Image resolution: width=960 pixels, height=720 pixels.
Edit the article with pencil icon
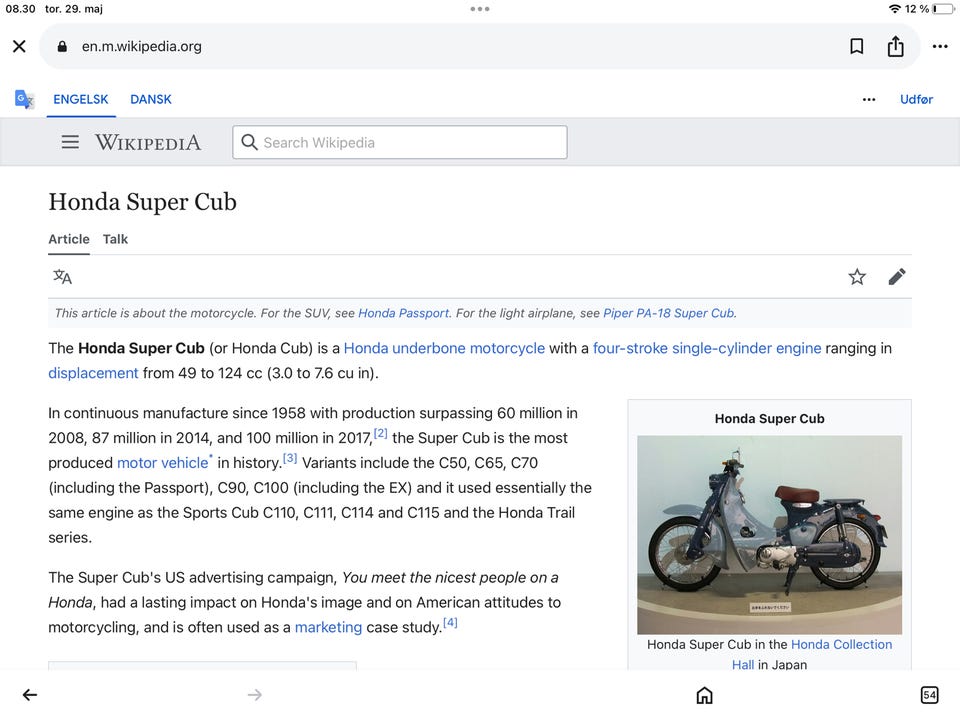click(x=897, y=277)
